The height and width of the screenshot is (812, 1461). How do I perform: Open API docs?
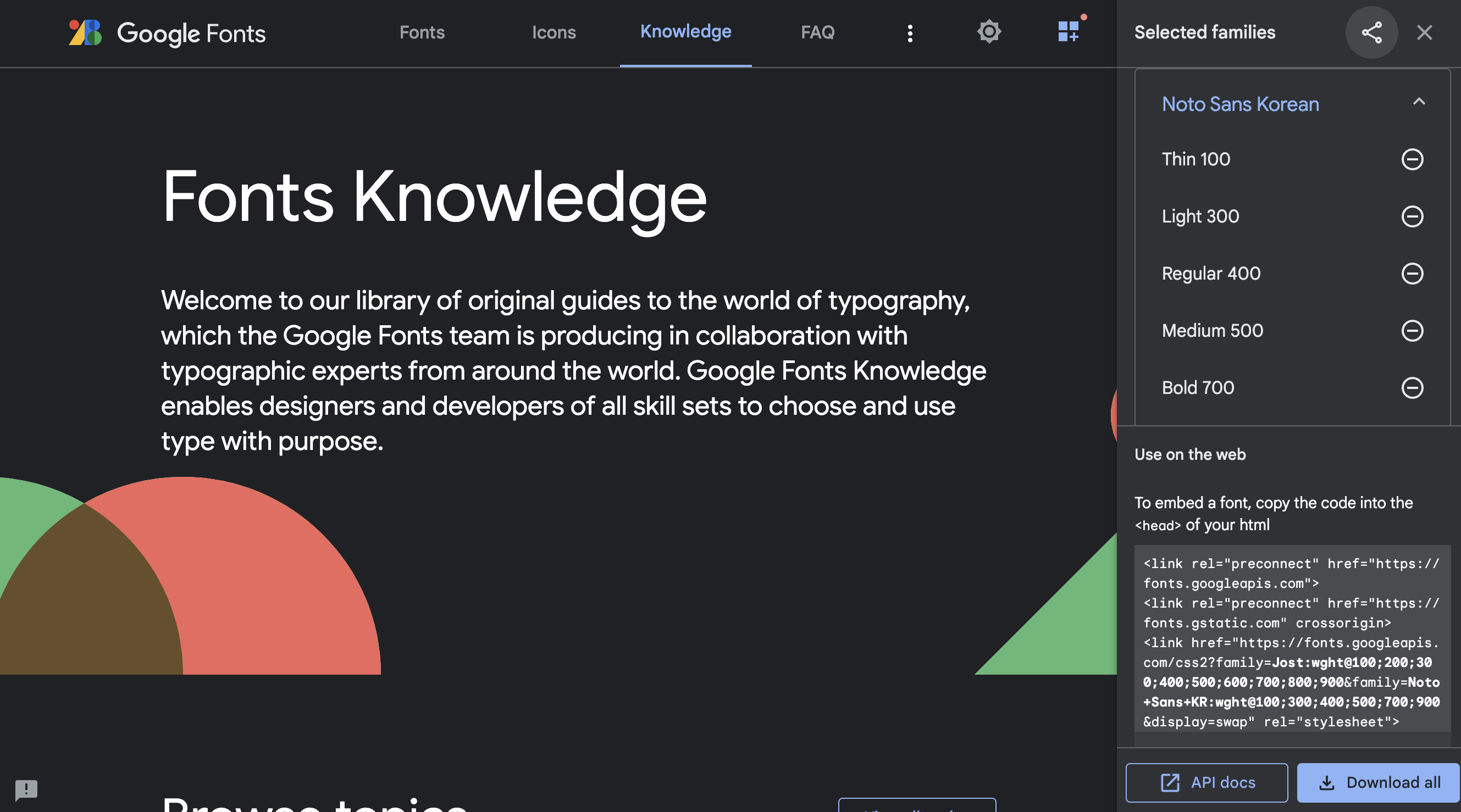point(1207,782)
